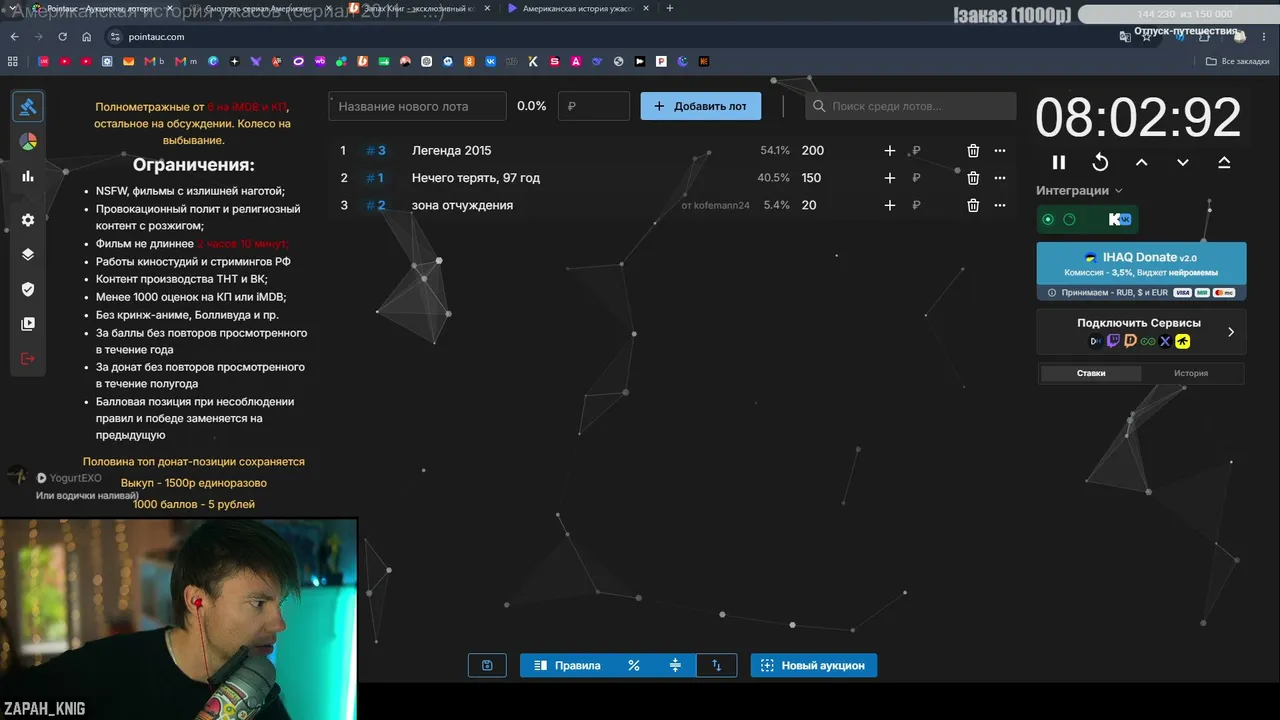Start a Новый аукцион

(x=814, y=665)
